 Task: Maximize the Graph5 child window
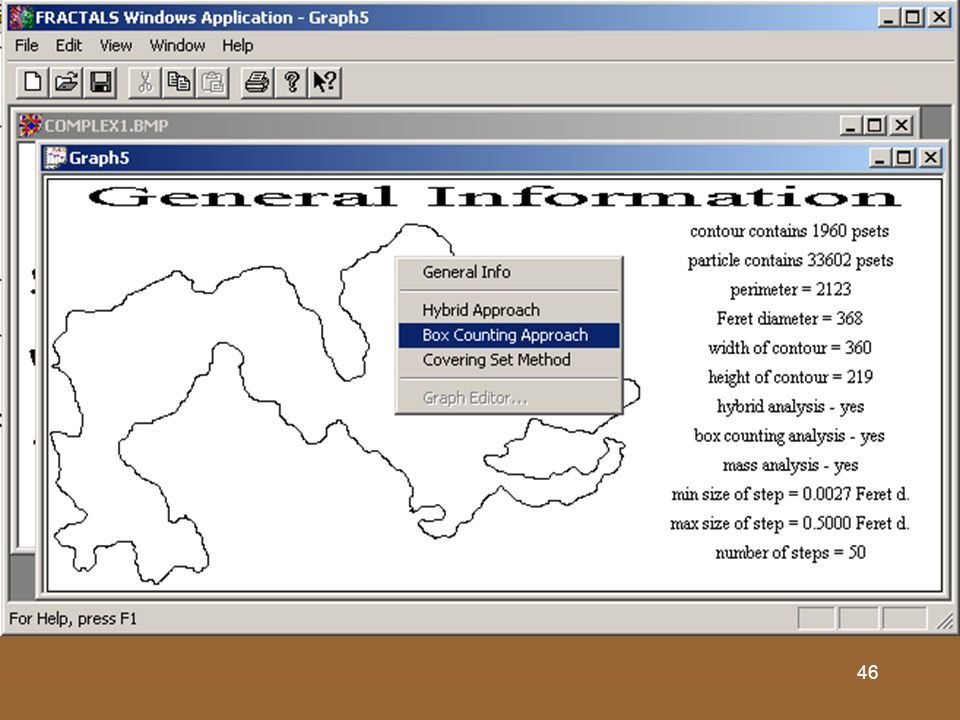(x=904, y=158)
